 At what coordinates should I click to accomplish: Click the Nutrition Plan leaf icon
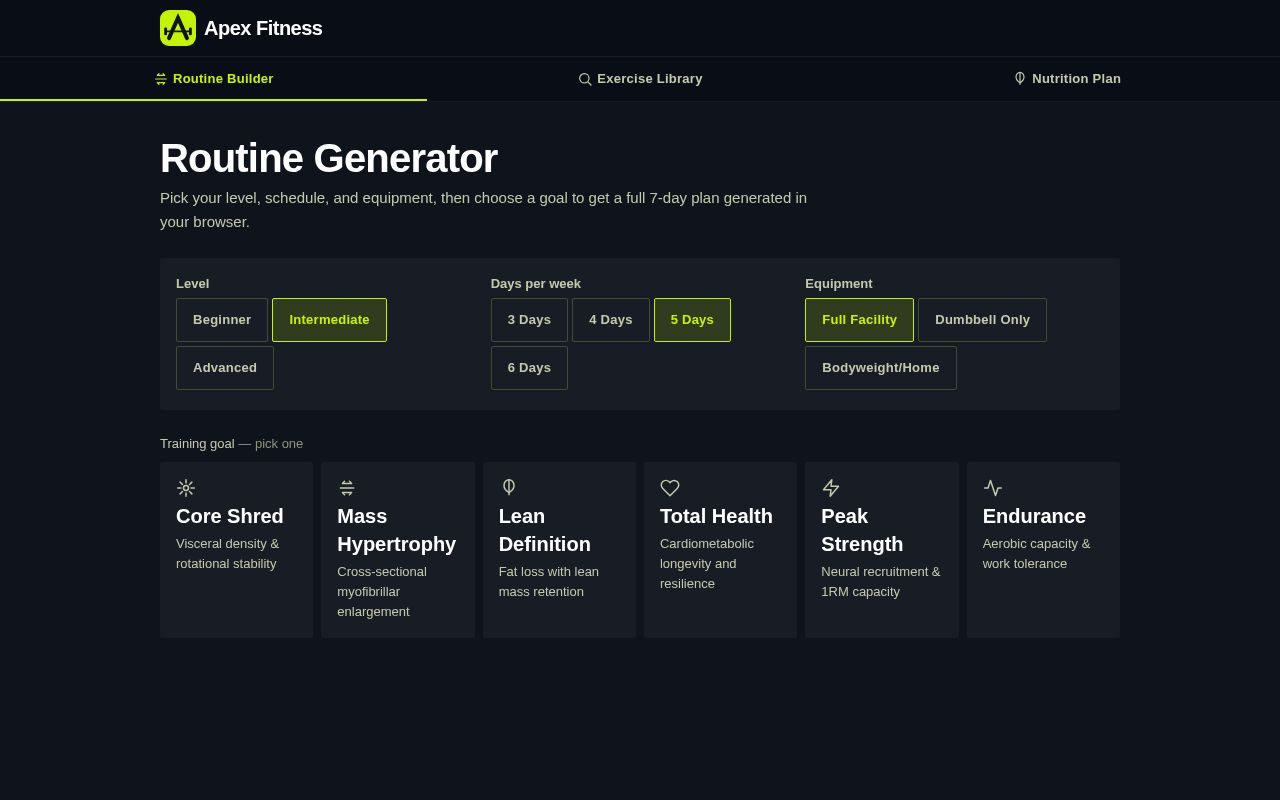(x=1020, y=78)
